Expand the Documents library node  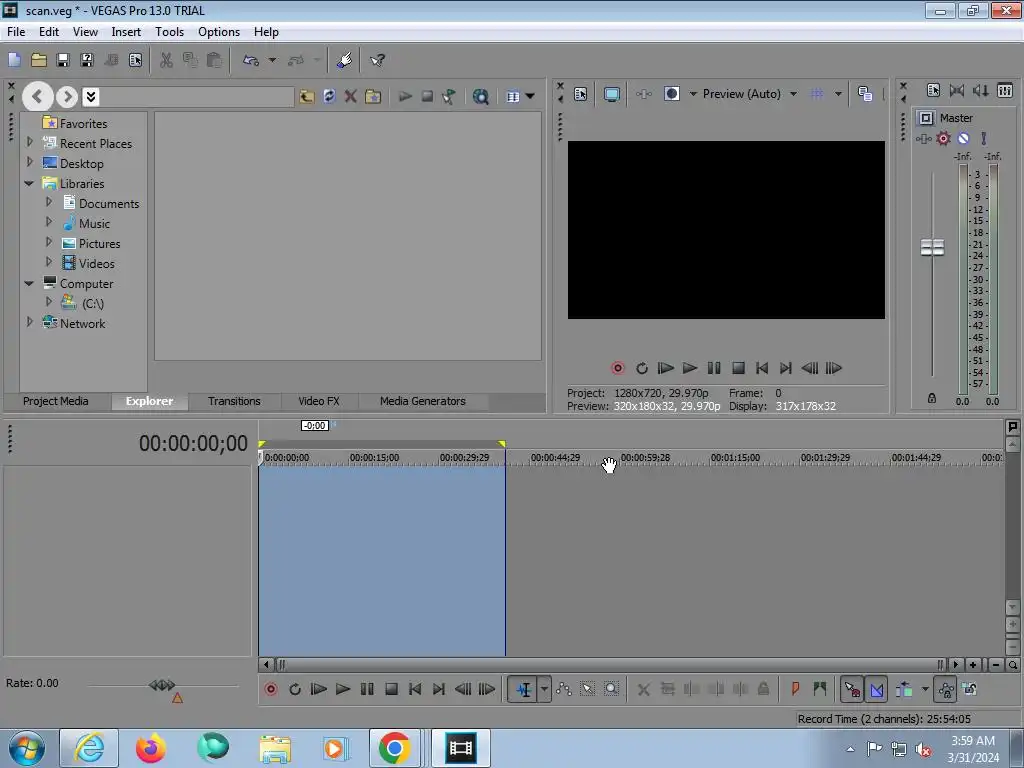coord(48,202)
